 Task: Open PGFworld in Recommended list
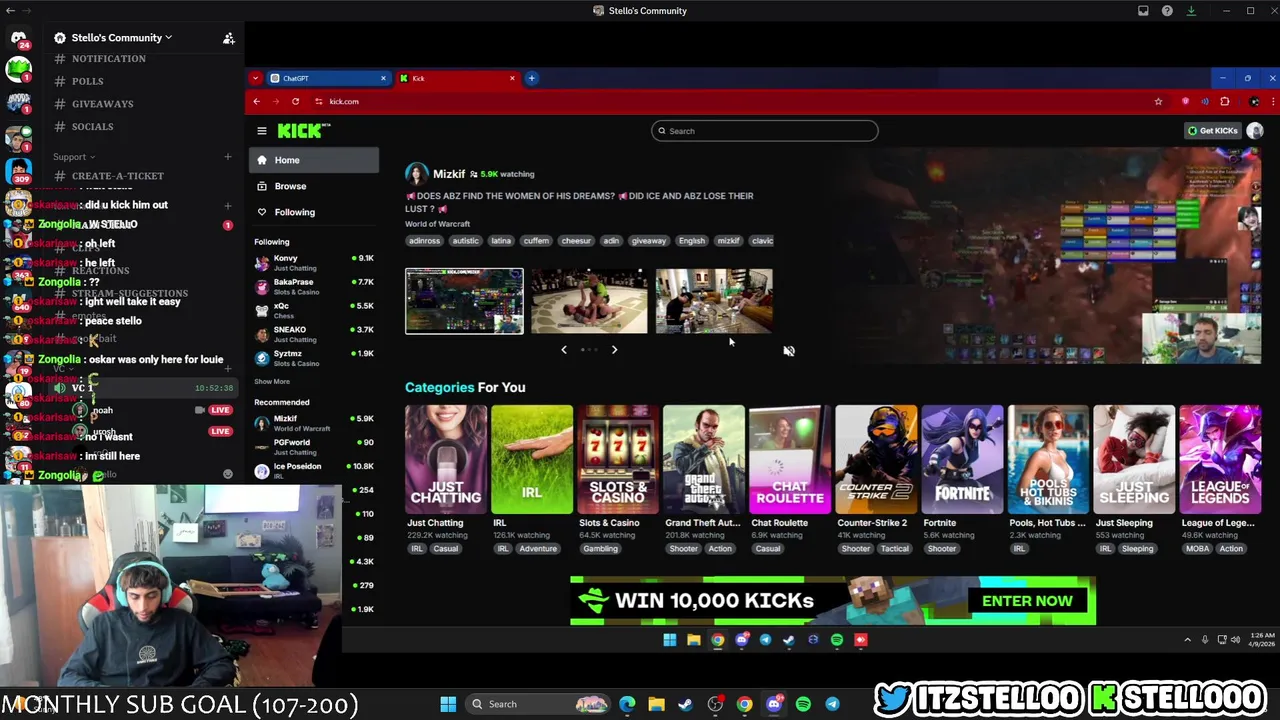(x=314, y=447)
